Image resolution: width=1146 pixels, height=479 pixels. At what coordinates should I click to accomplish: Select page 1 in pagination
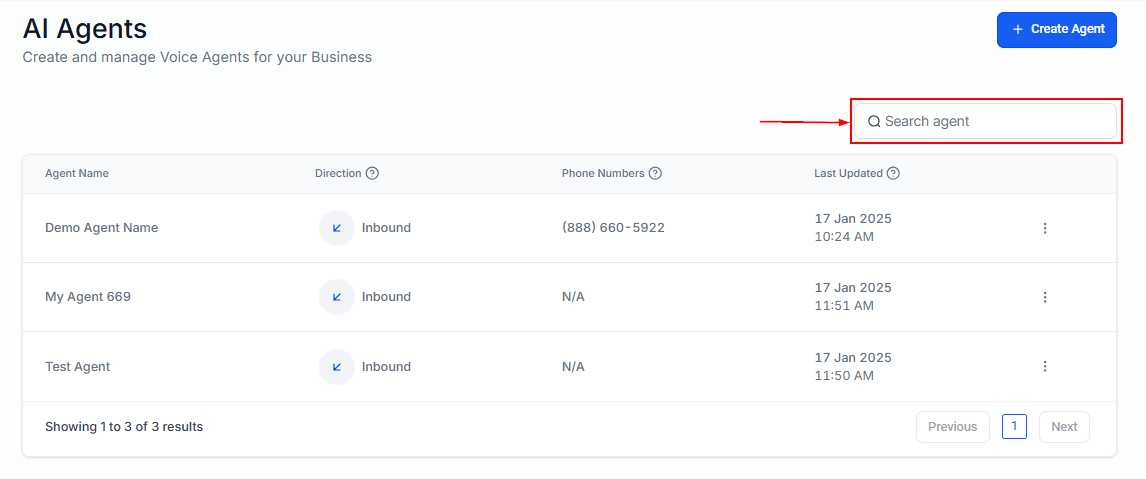1014,426
